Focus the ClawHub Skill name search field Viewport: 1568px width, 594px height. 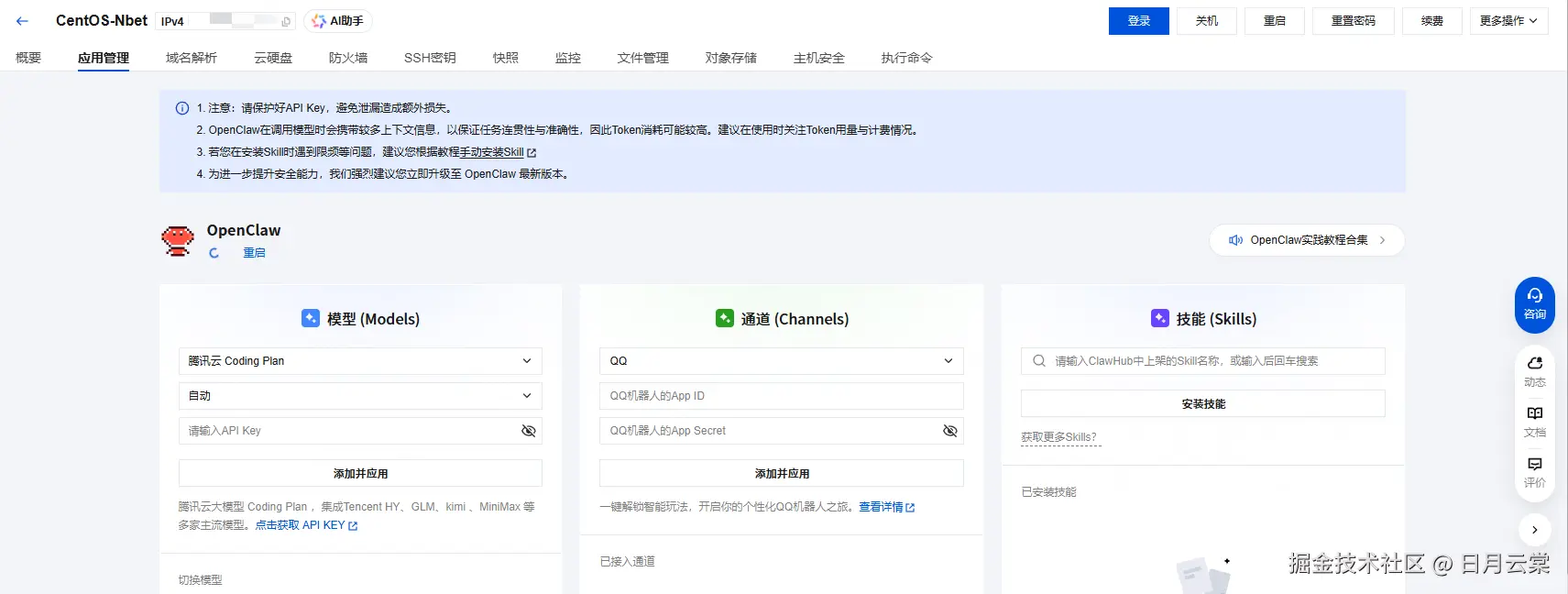pos(1203,361)
